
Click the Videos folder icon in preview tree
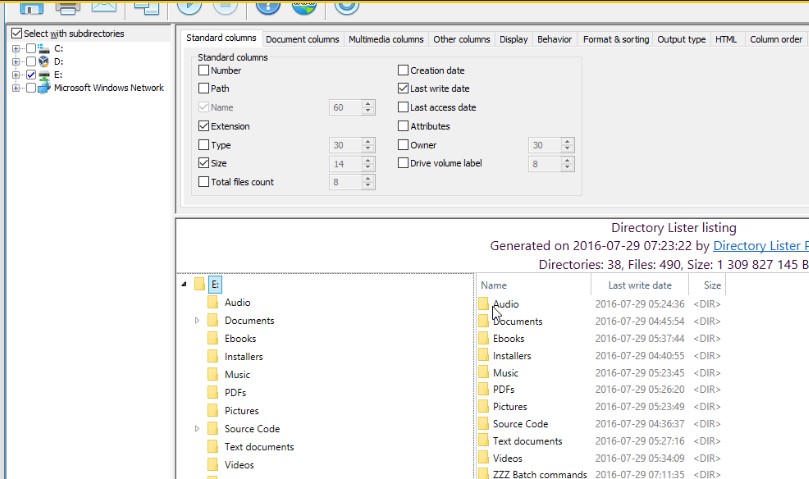click(x=213, y=465)
